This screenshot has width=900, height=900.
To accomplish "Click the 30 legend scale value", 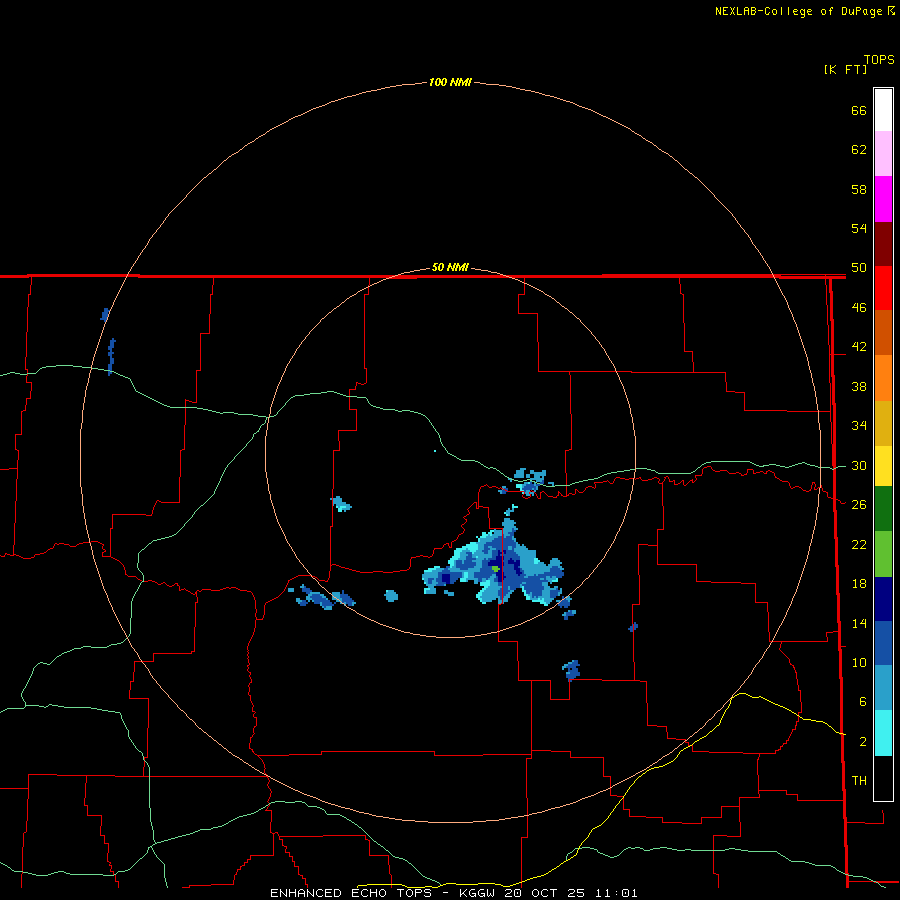I will click(x=859, y=465).
